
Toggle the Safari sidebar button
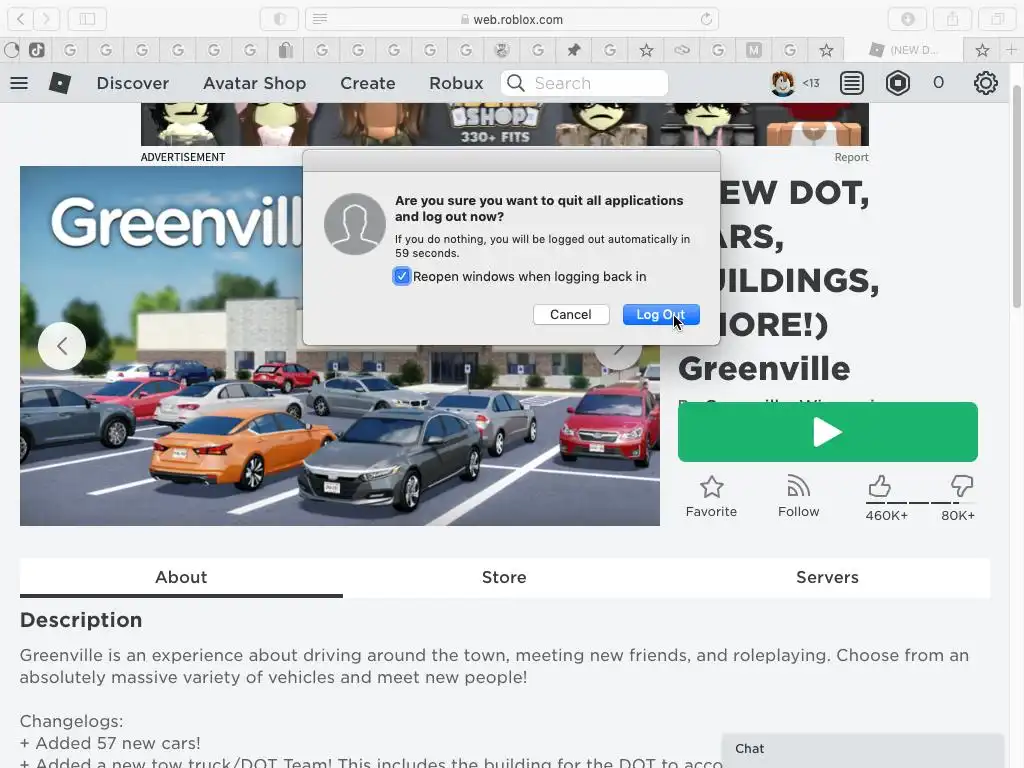tap(87, 19)
